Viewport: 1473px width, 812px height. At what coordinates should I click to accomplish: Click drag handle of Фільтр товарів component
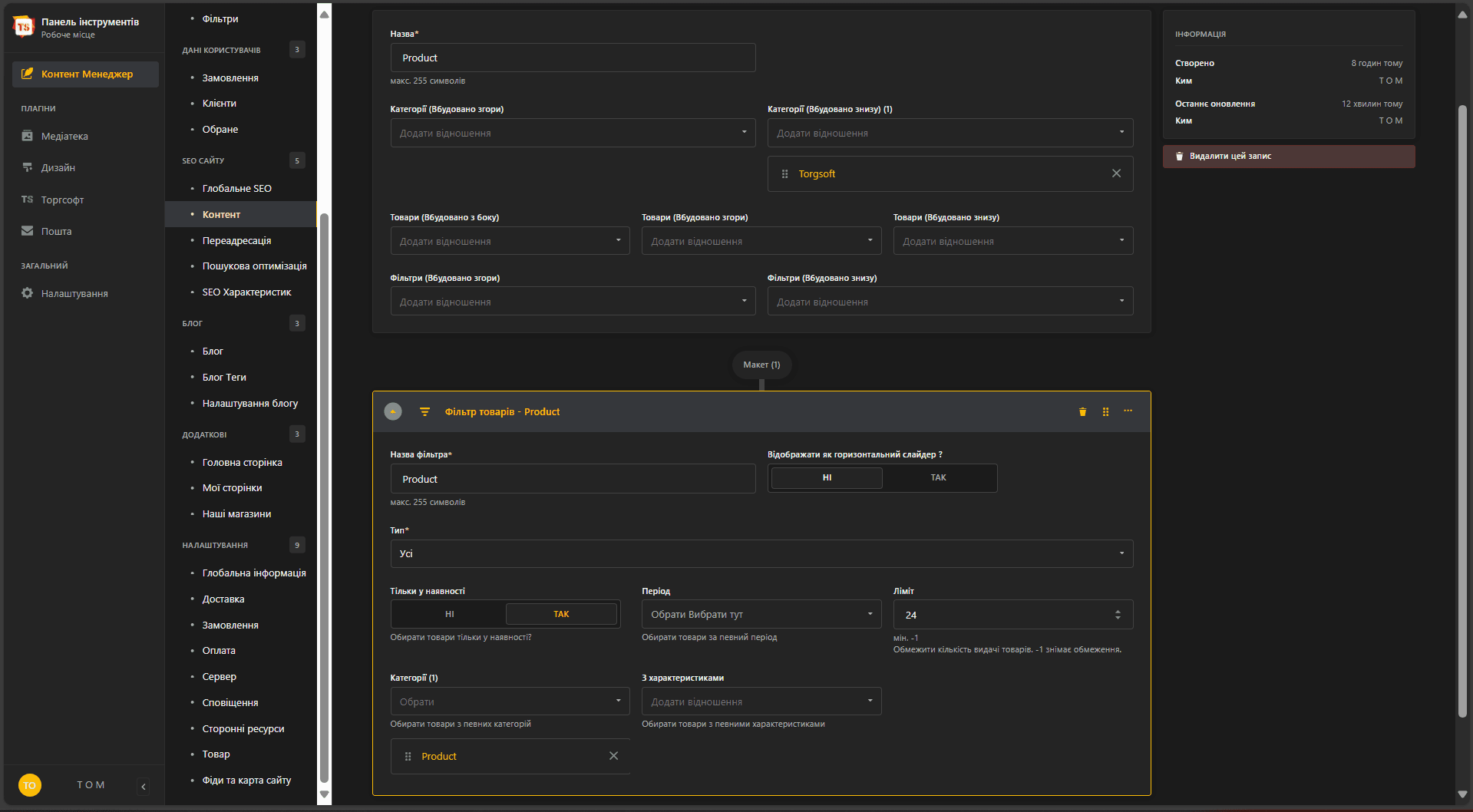pos(1105,412)
